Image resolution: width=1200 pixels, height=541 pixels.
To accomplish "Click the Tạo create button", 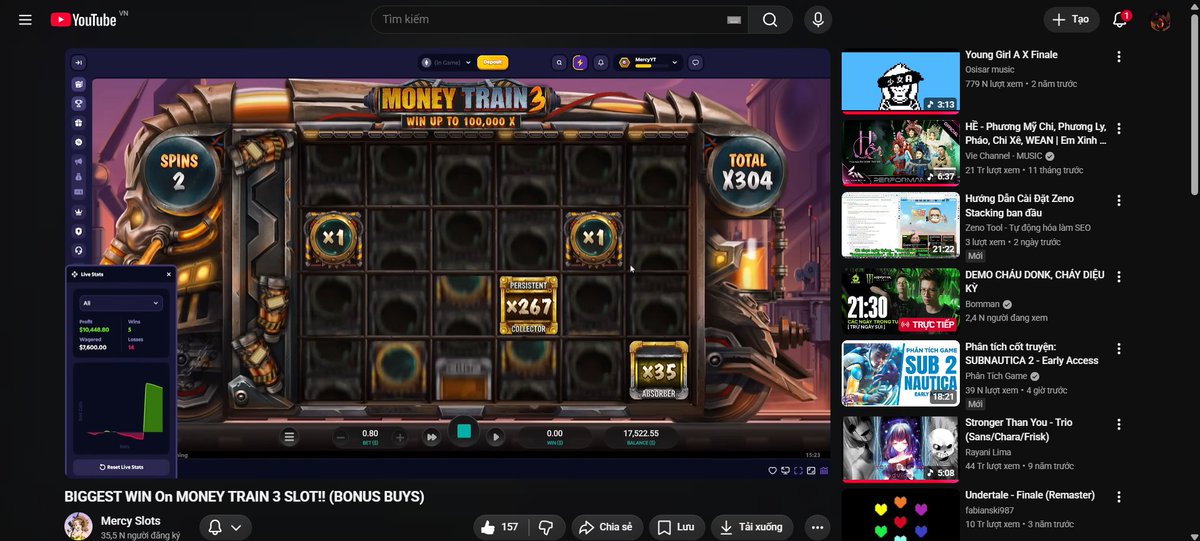I will (x=1071, y=20).
